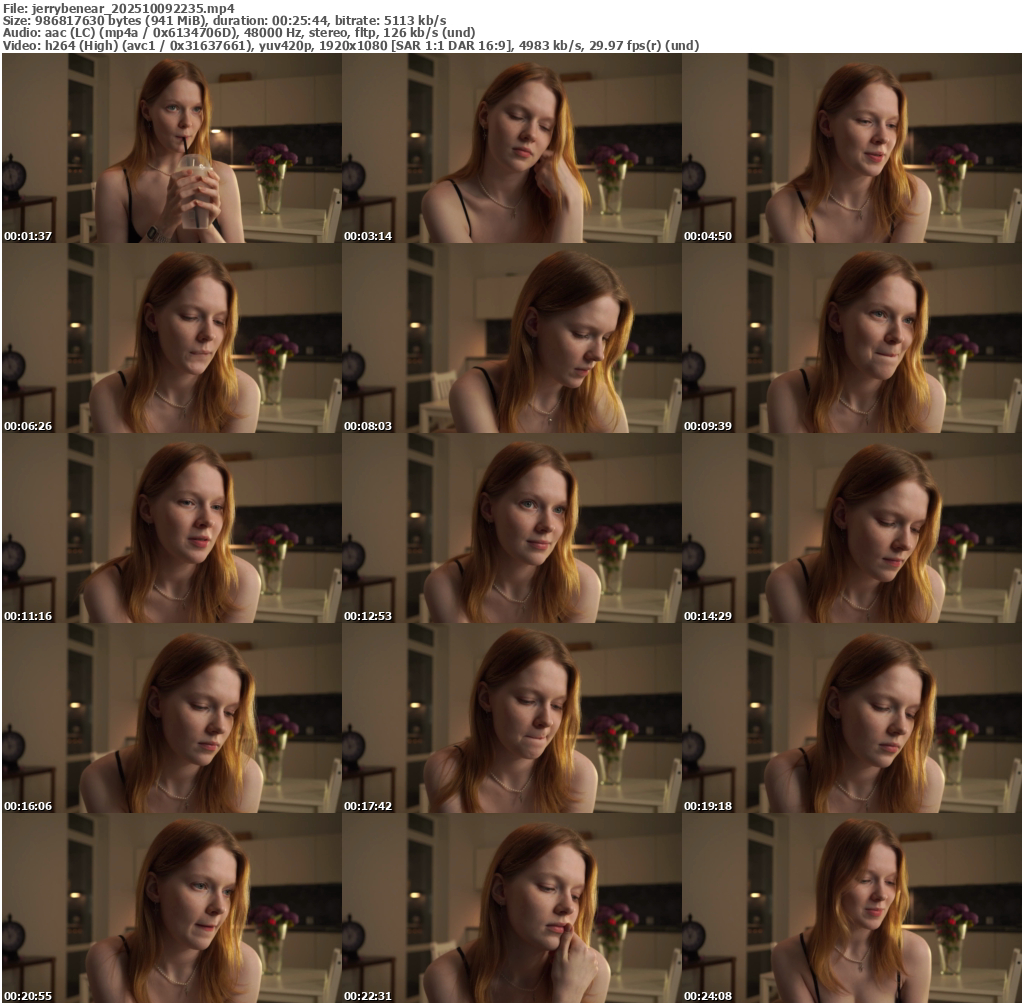Select the thumbnail timestamped 00:20:55
1024x1003 pixels.
click(172, 908)
